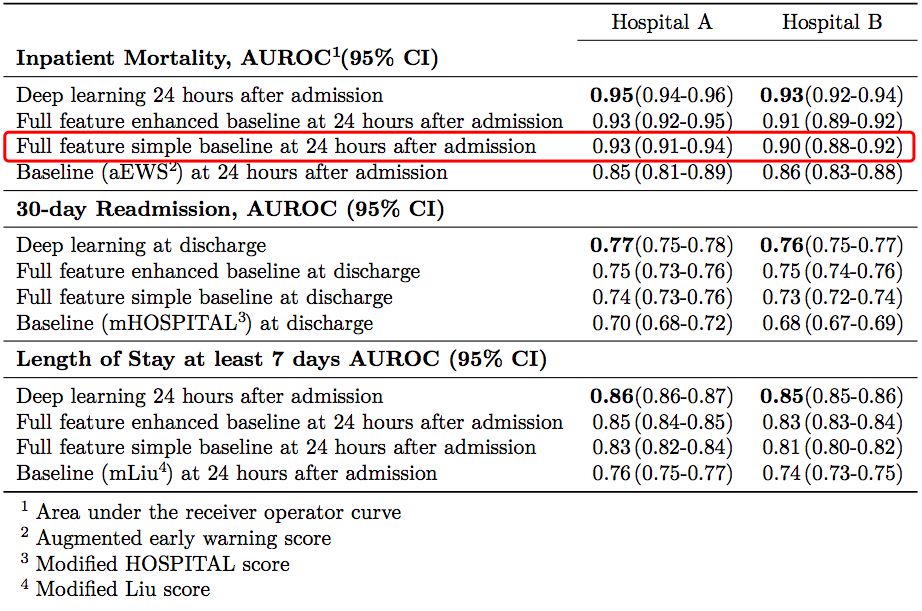
Task: Click Hospital A value 0.85 (0.81-0.89)
Action: click(662, 172)
